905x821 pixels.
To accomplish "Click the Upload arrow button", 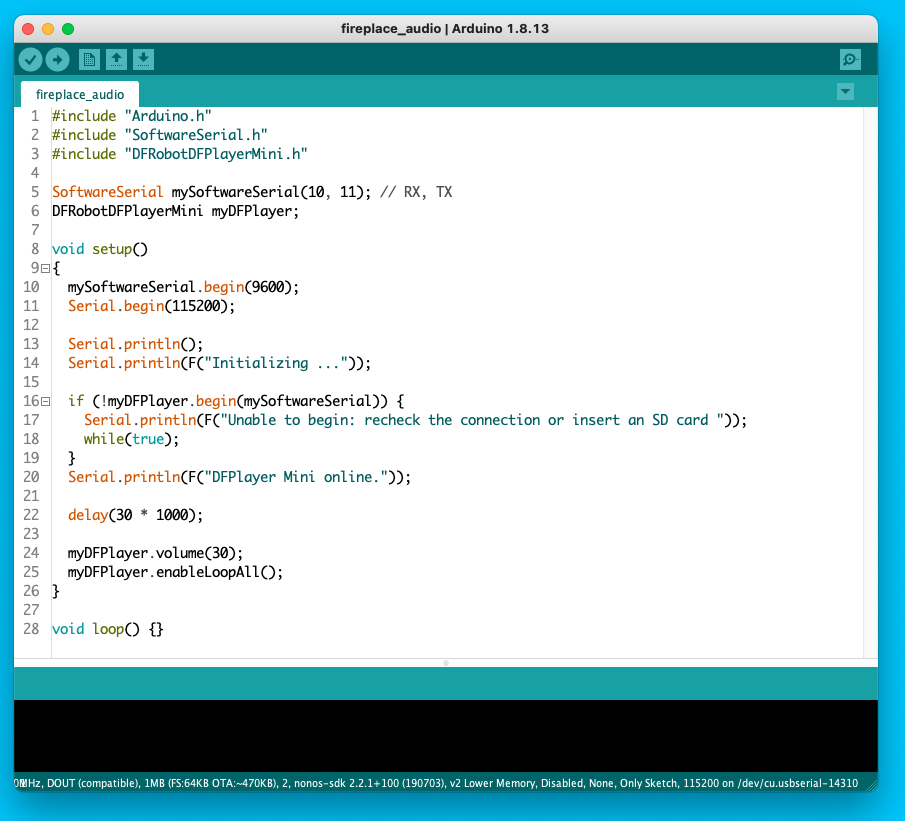I will click(x=58, y=59).
